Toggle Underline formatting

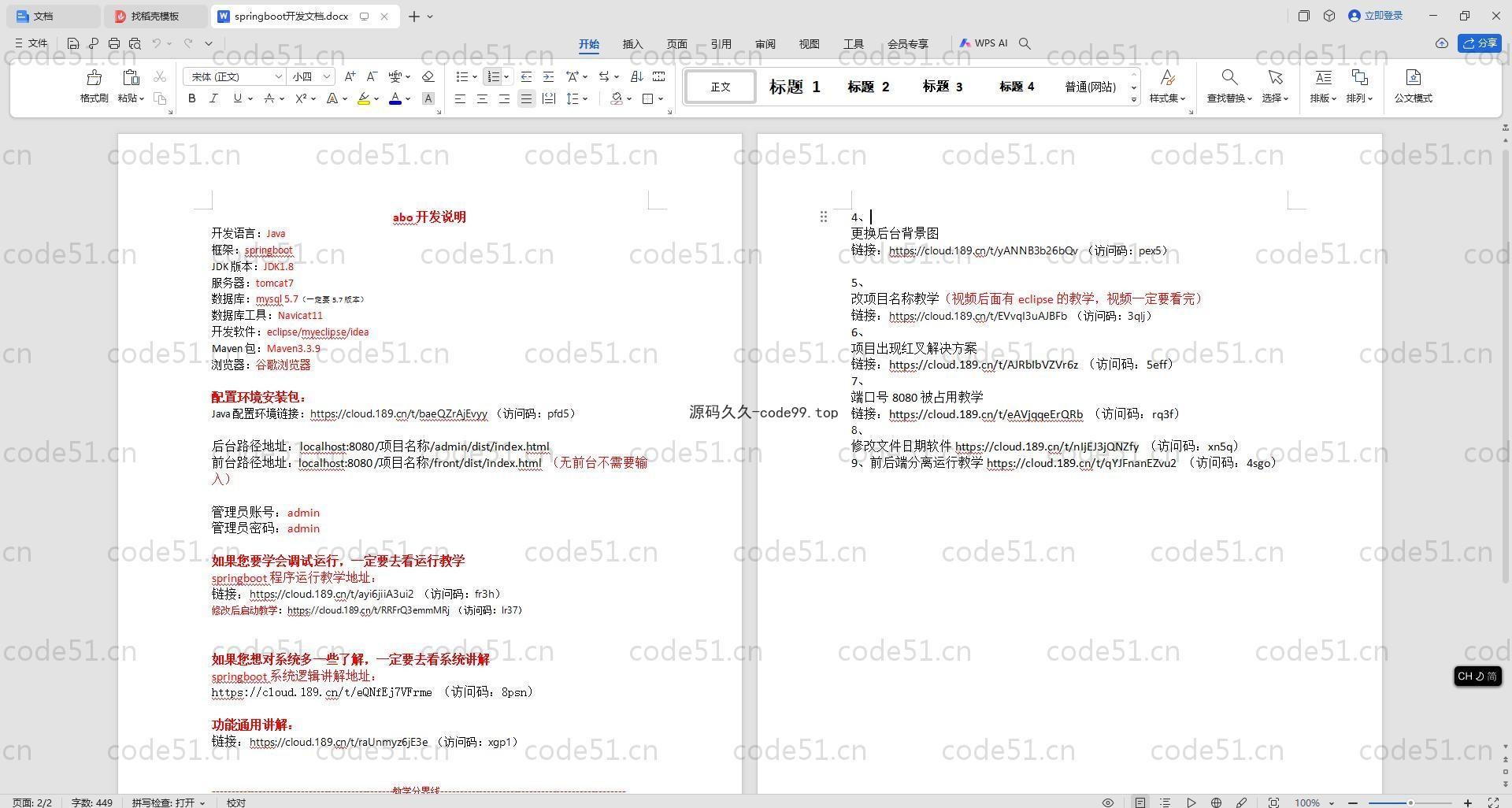(237, 98)
